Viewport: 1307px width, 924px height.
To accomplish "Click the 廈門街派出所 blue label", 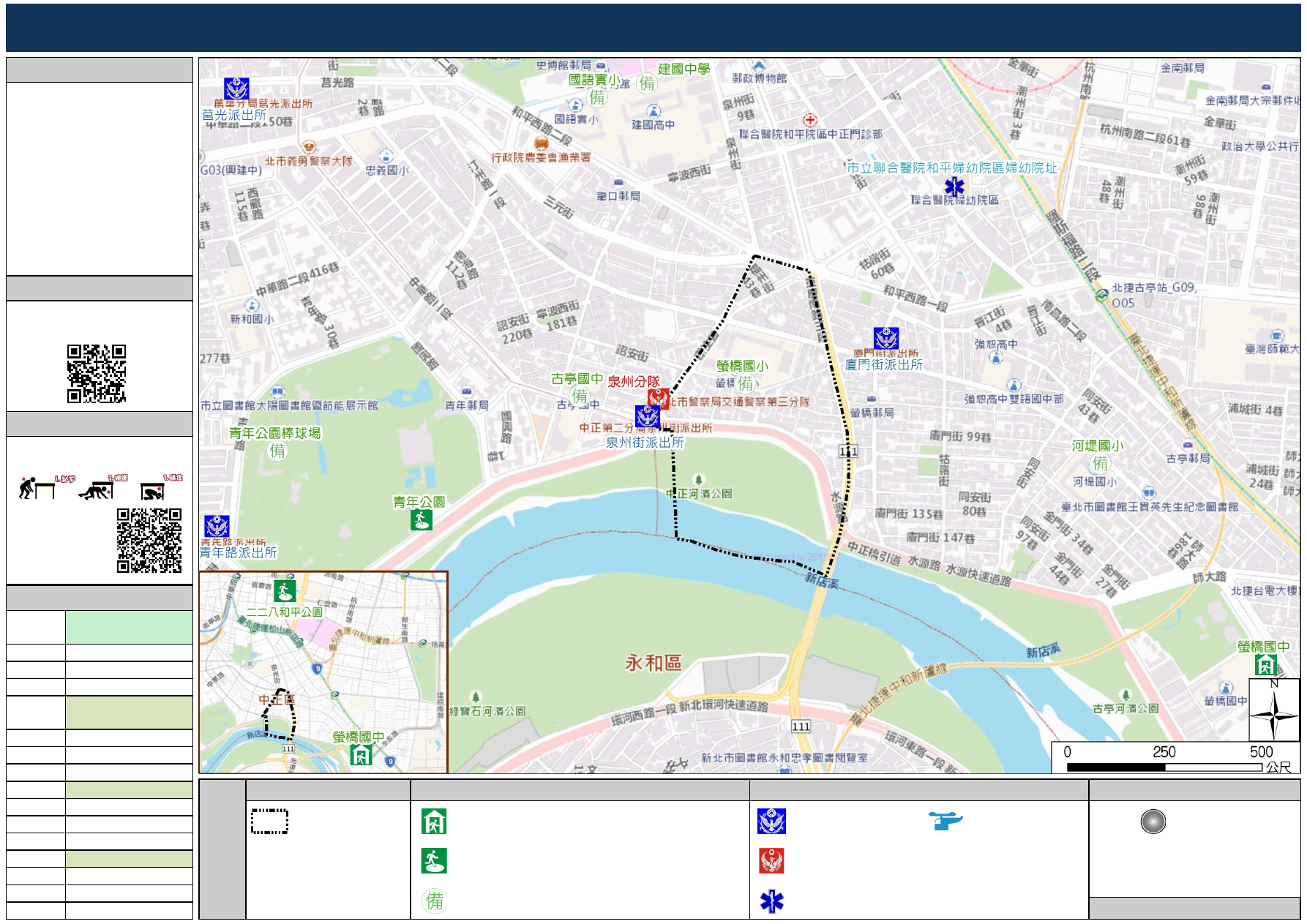I will point(884,364).
